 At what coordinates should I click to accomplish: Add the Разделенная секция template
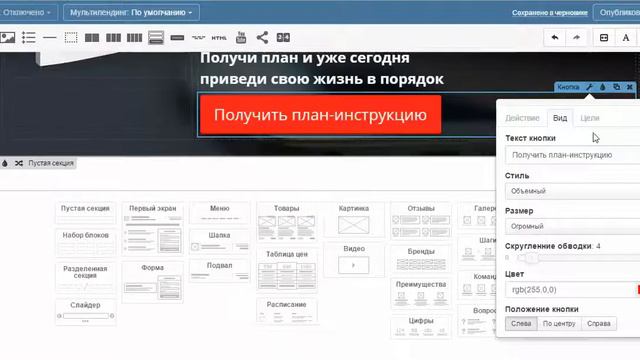[85, 278]
